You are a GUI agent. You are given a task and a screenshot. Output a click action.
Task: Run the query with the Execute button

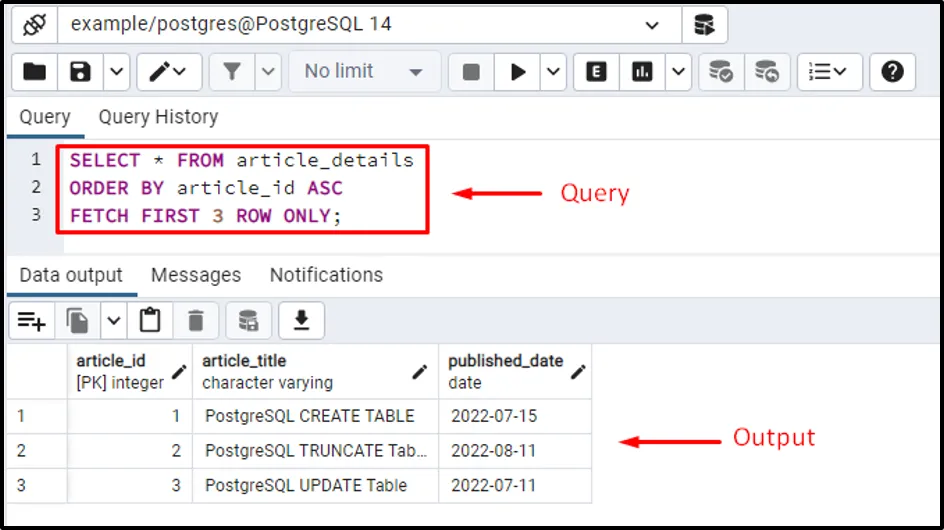tap(518, 71)
